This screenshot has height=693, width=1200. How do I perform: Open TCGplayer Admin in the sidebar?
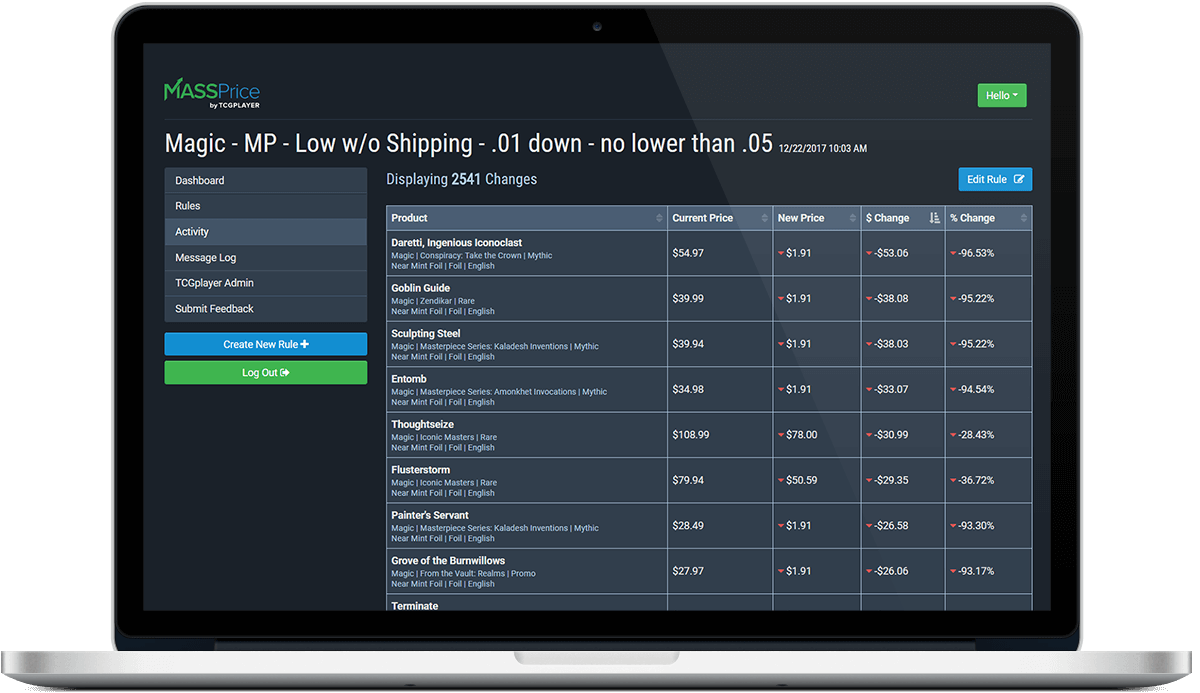pos(266,283)
